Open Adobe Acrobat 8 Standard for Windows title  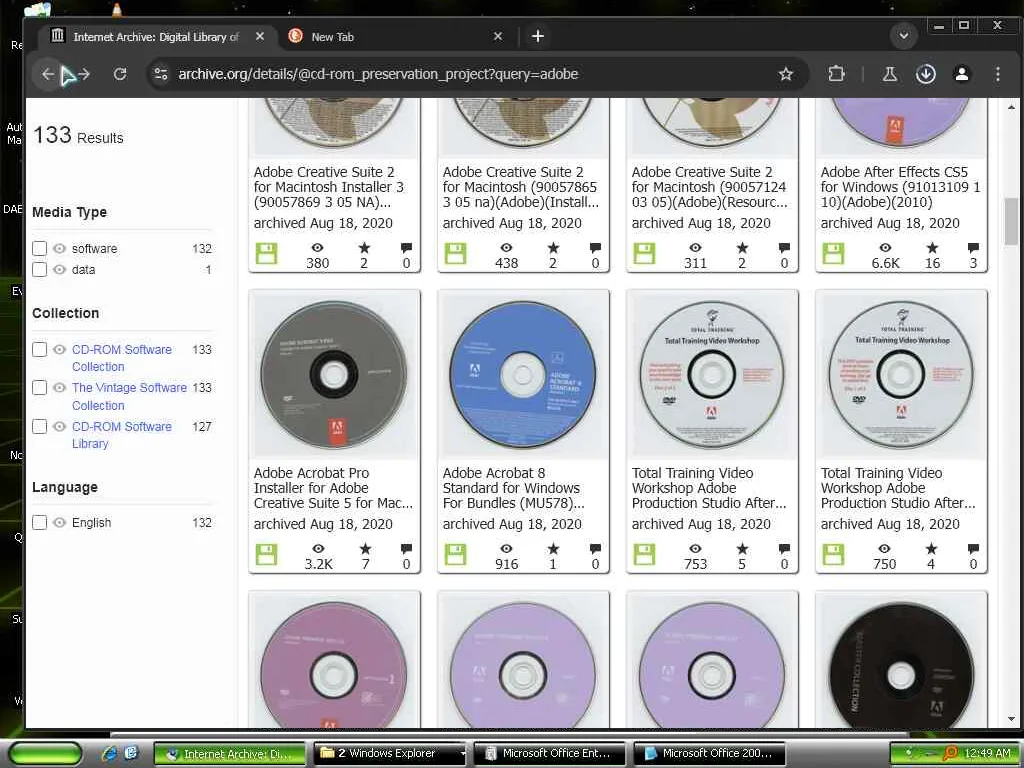coord(513,488)
